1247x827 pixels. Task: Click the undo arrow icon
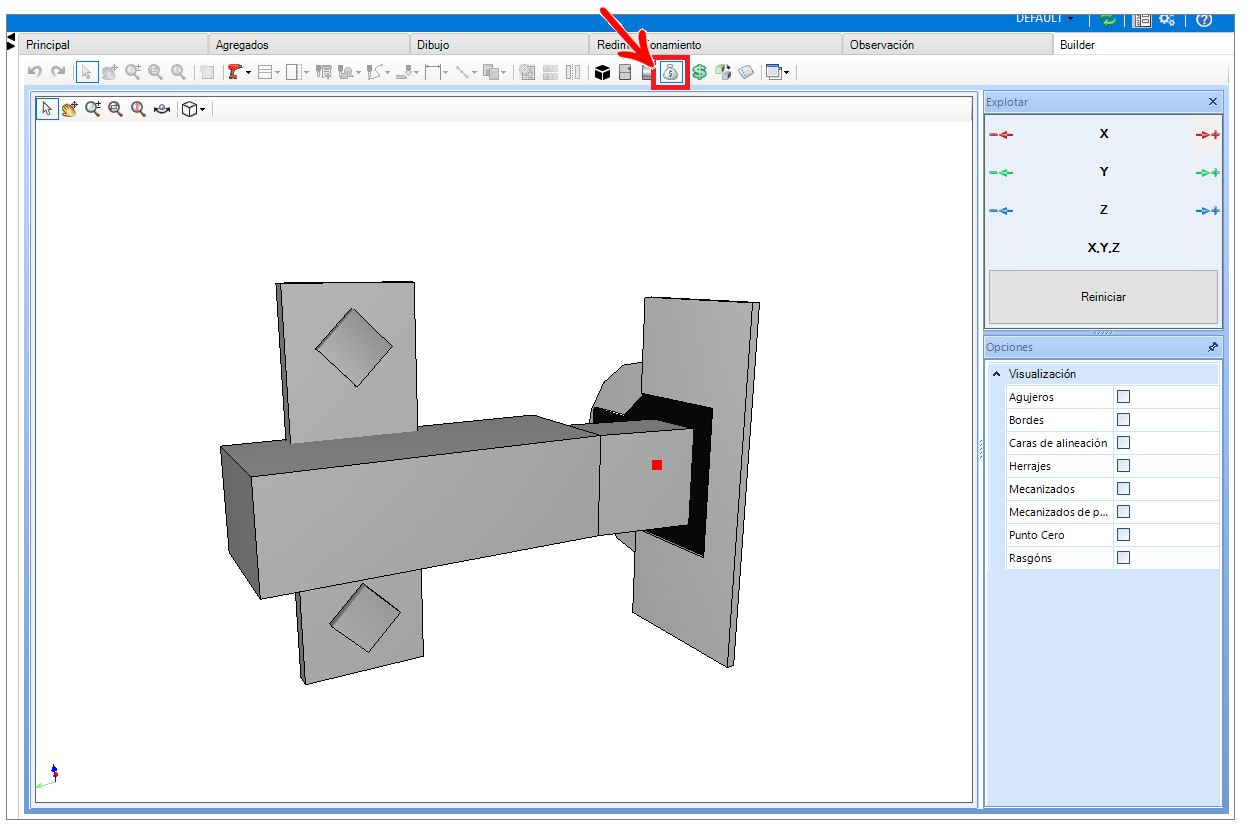tap(35, 72)
